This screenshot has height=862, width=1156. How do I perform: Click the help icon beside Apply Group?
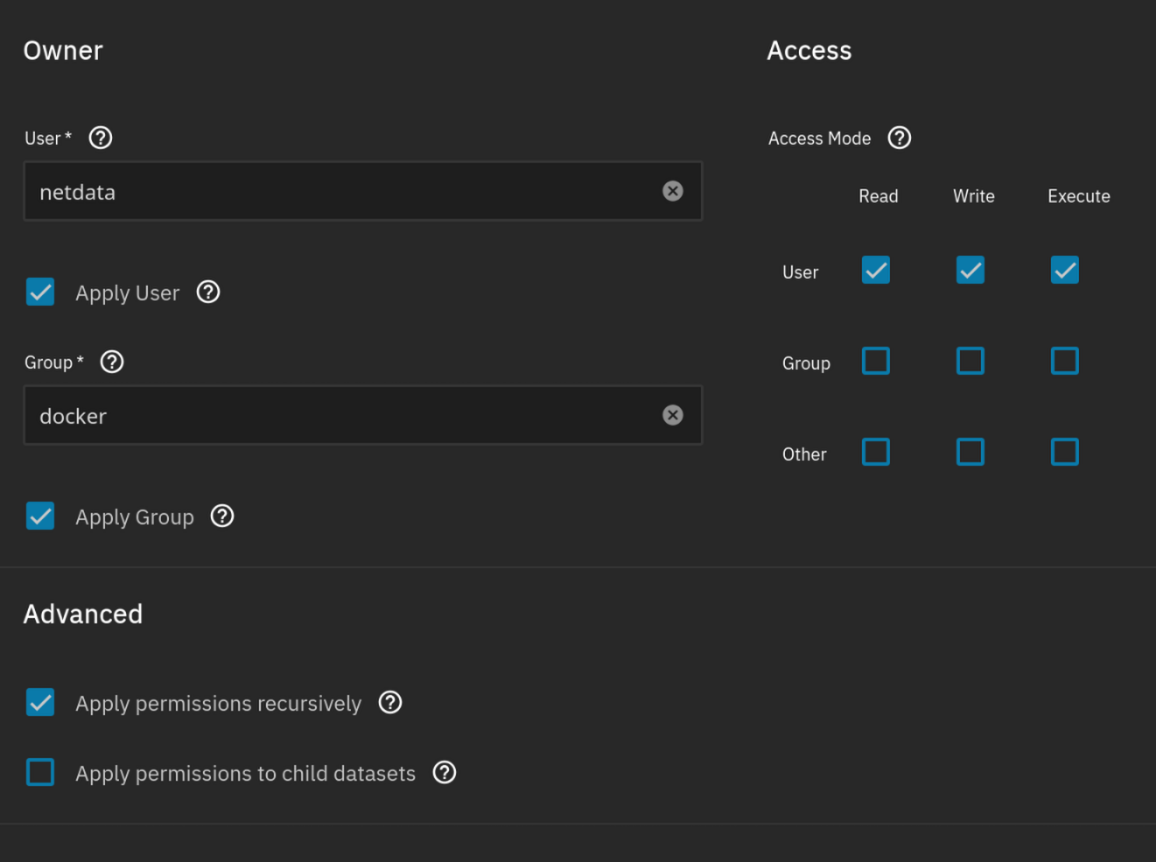(x=222, y=516)
